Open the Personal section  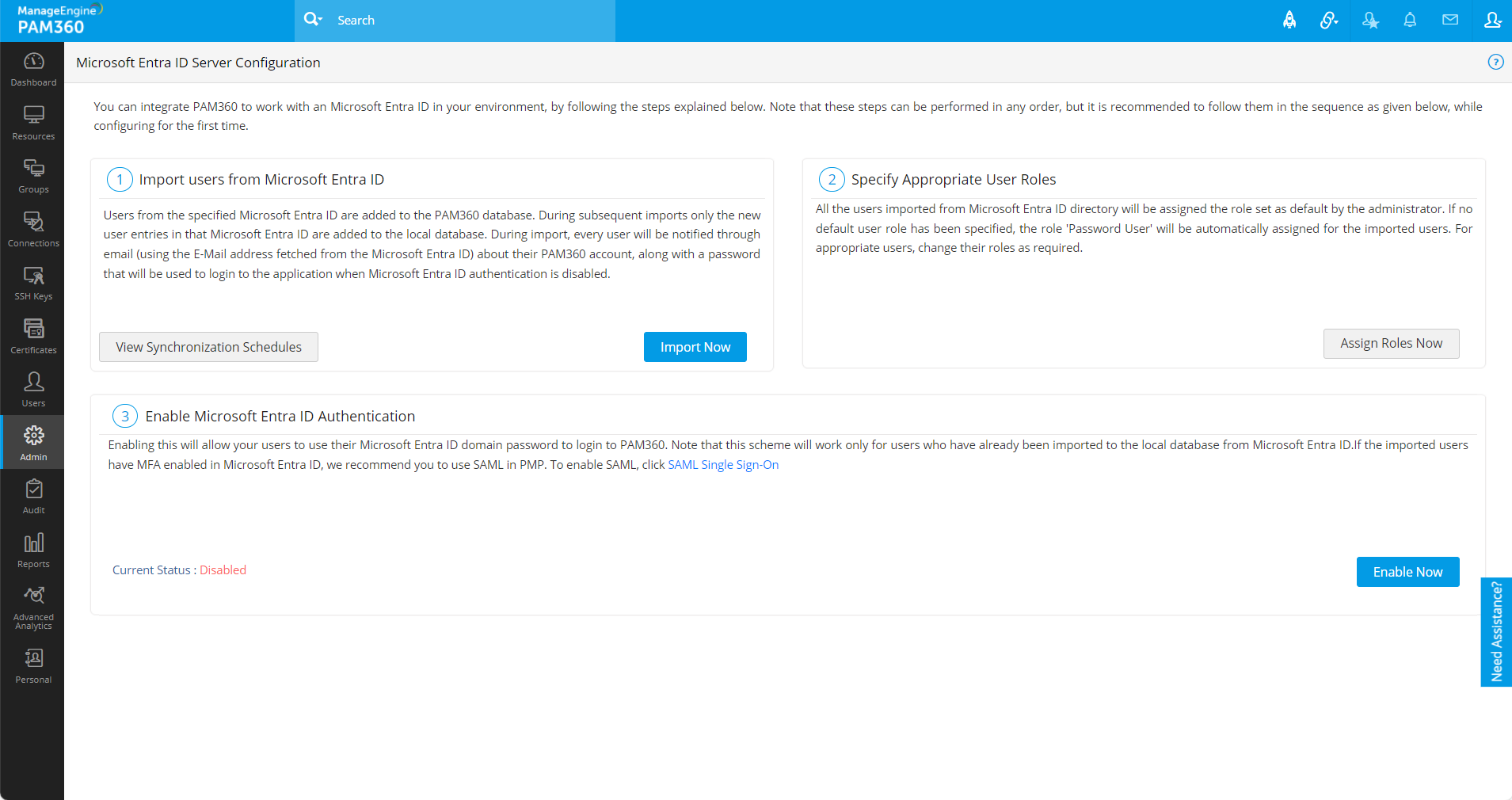point(33,666)
